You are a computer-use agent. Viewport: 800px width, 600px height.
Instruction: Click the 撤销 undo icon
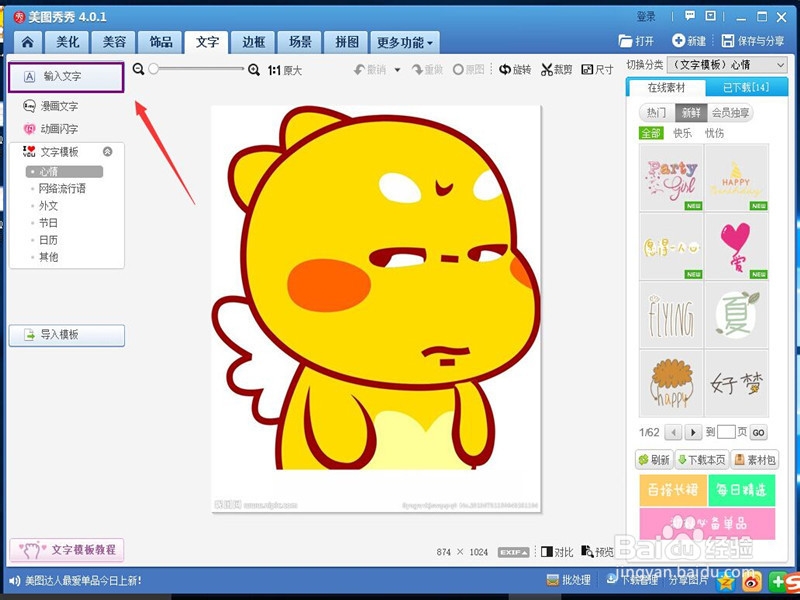tap(370, 69)
